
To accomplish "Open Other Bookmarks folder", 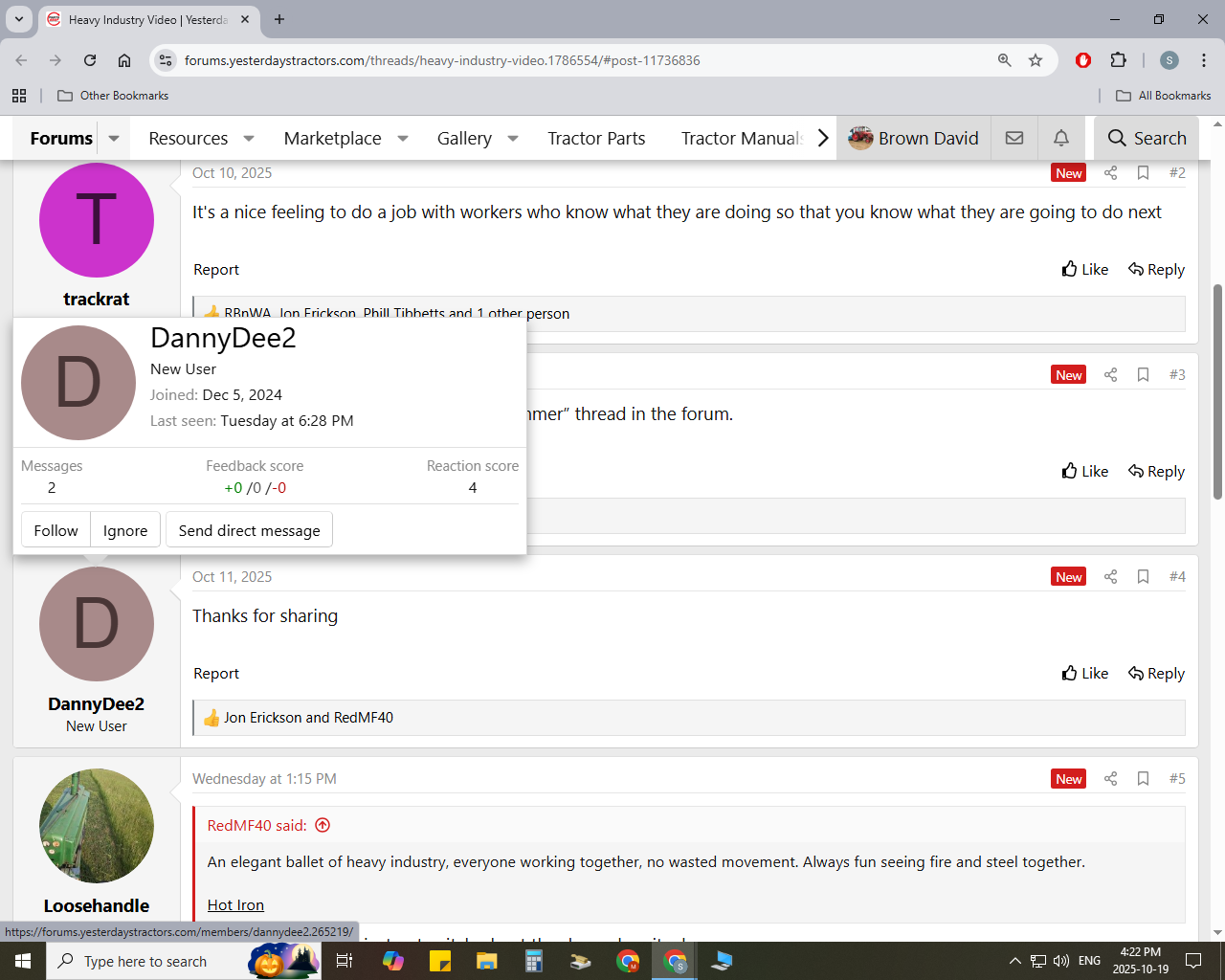I will pyautogui.click(x=113, y=96).
